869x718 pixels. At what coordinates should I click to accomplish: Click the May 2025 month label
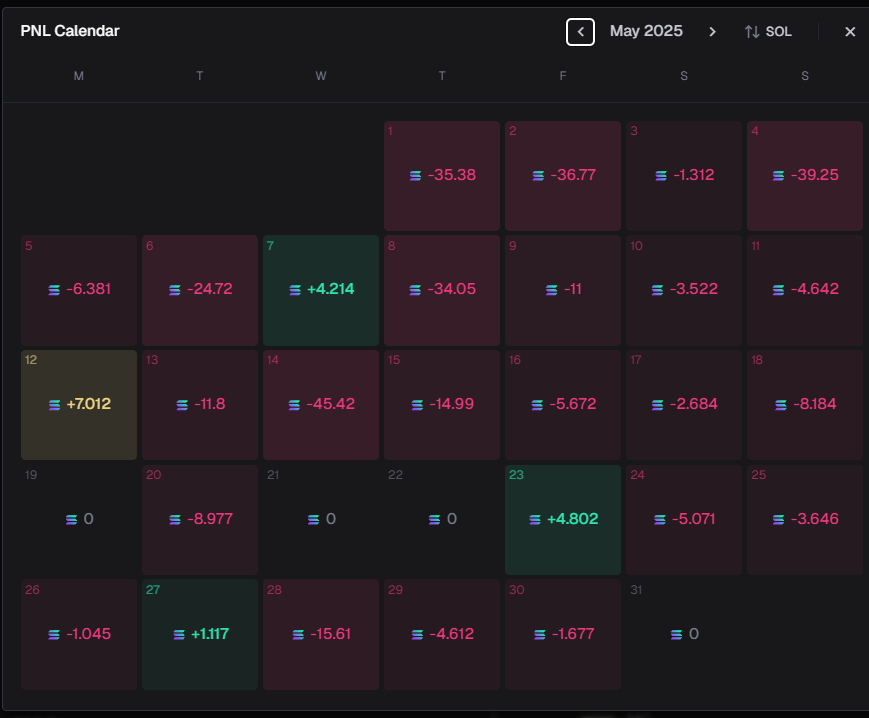(x=646, y=31)
